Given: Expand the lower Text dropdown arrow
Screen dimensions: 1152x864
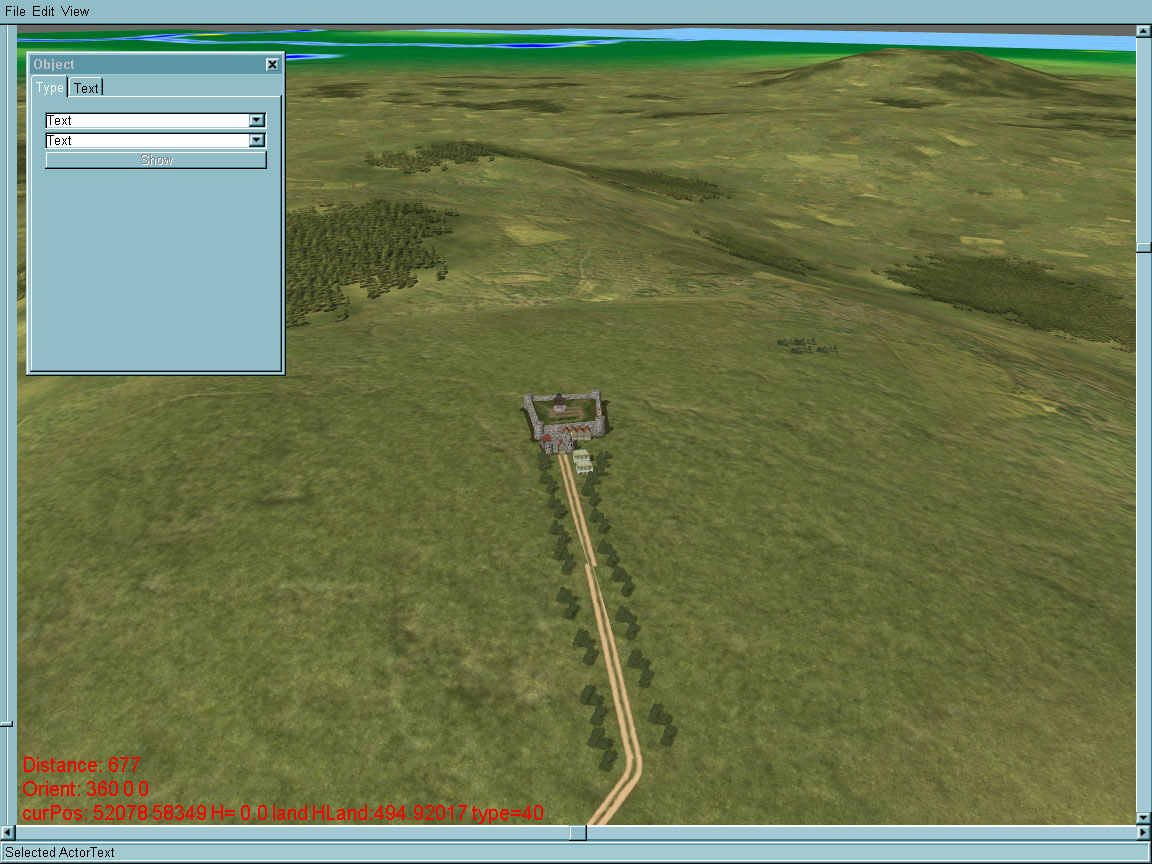Looking at the screenshot, I should pyautogui.click(x=257, y=141).
